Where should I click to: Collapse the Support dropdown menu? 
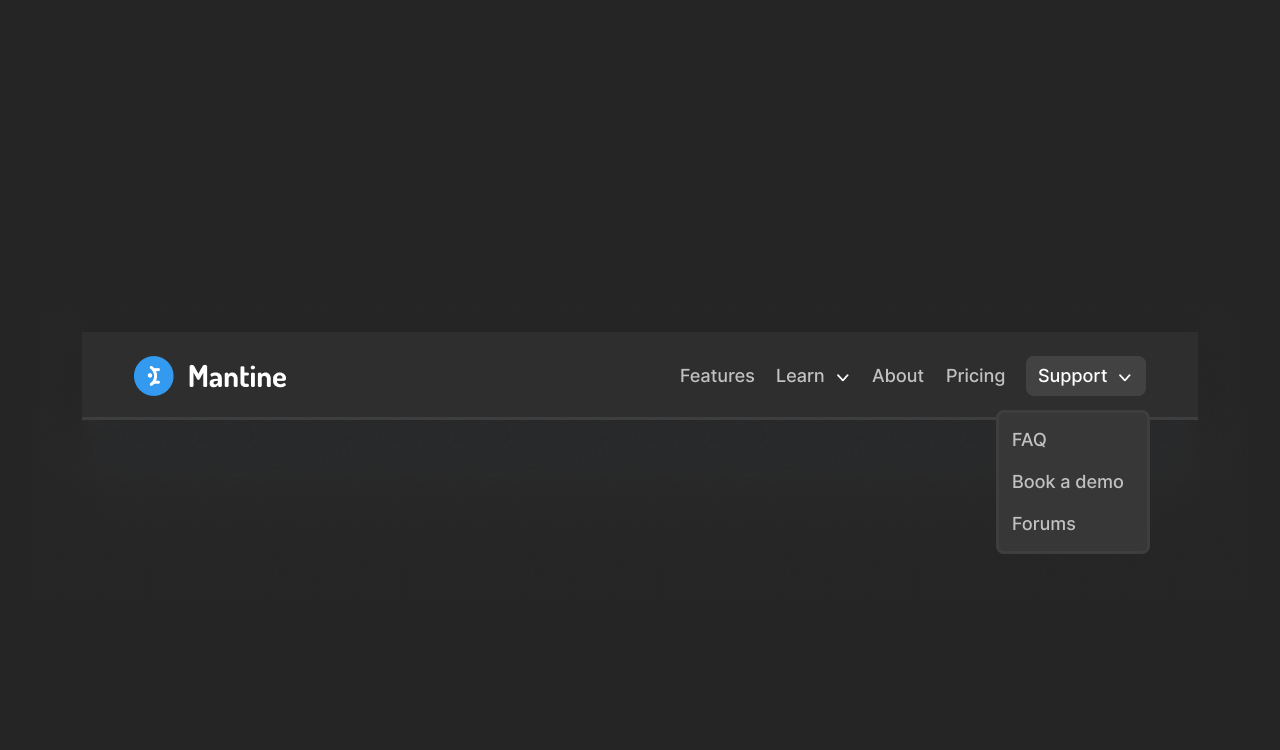[1085, 376]
